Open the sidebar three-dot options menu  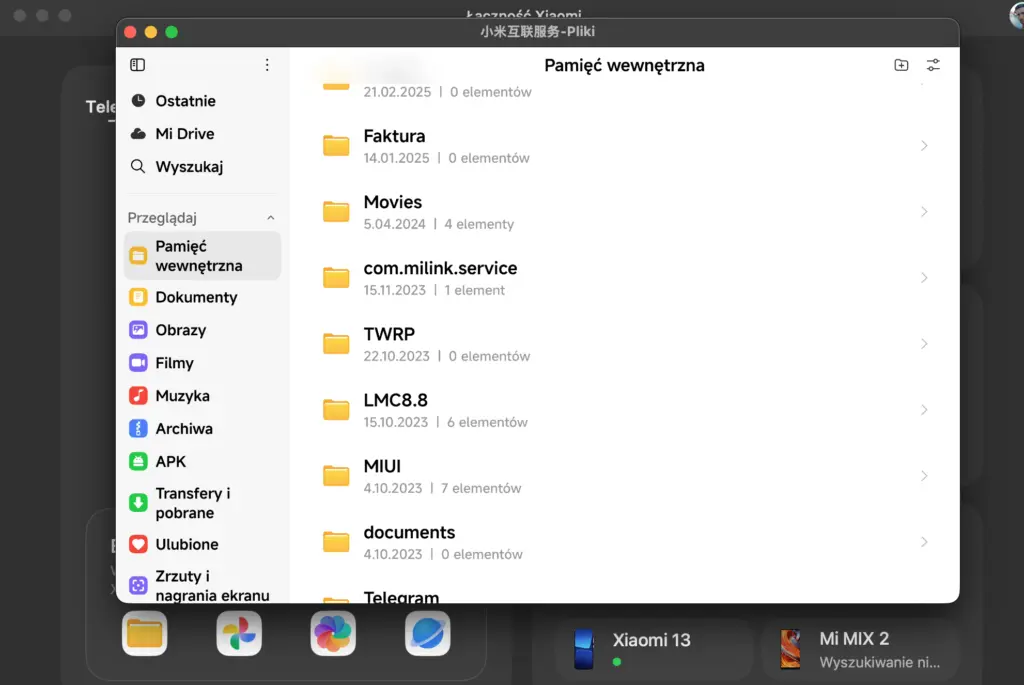tap(267, 65)
